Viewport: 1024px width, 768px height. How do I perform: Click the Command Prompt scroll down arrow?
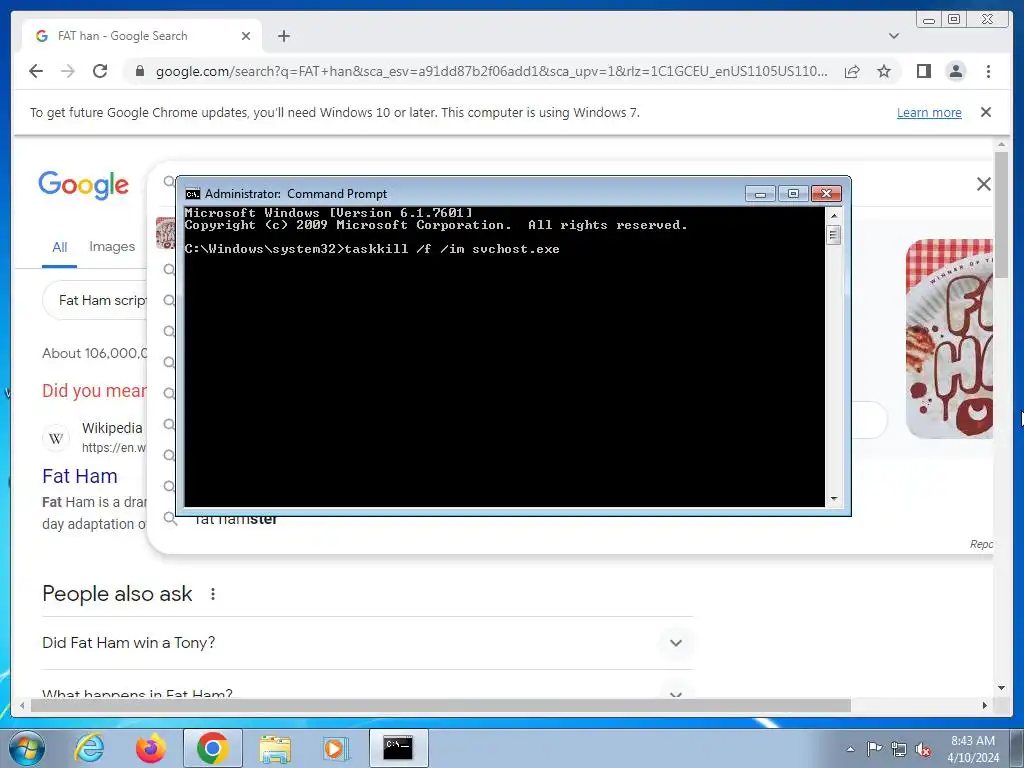[x=833, y=499]
